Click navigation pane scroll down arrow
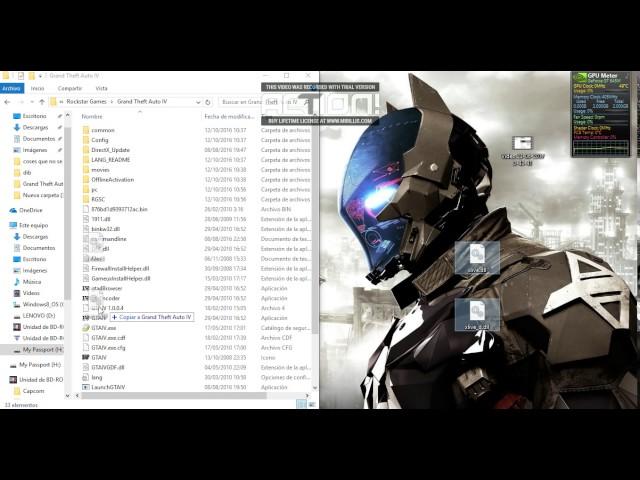The width and height of the screenshot is (640, 480). 67,396
